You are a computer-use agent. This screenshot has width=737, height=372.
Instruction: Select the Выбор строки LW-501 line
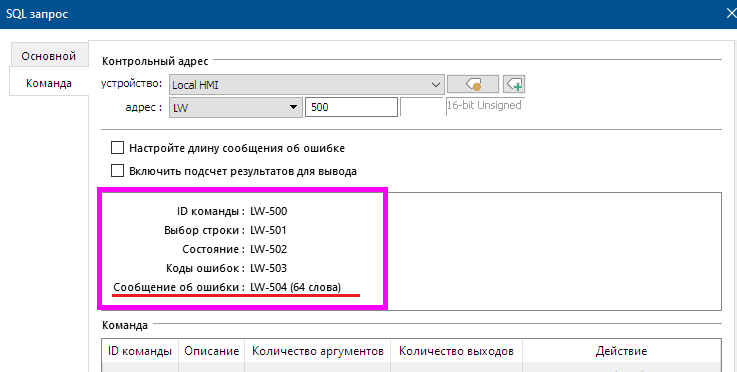(225, 230)
